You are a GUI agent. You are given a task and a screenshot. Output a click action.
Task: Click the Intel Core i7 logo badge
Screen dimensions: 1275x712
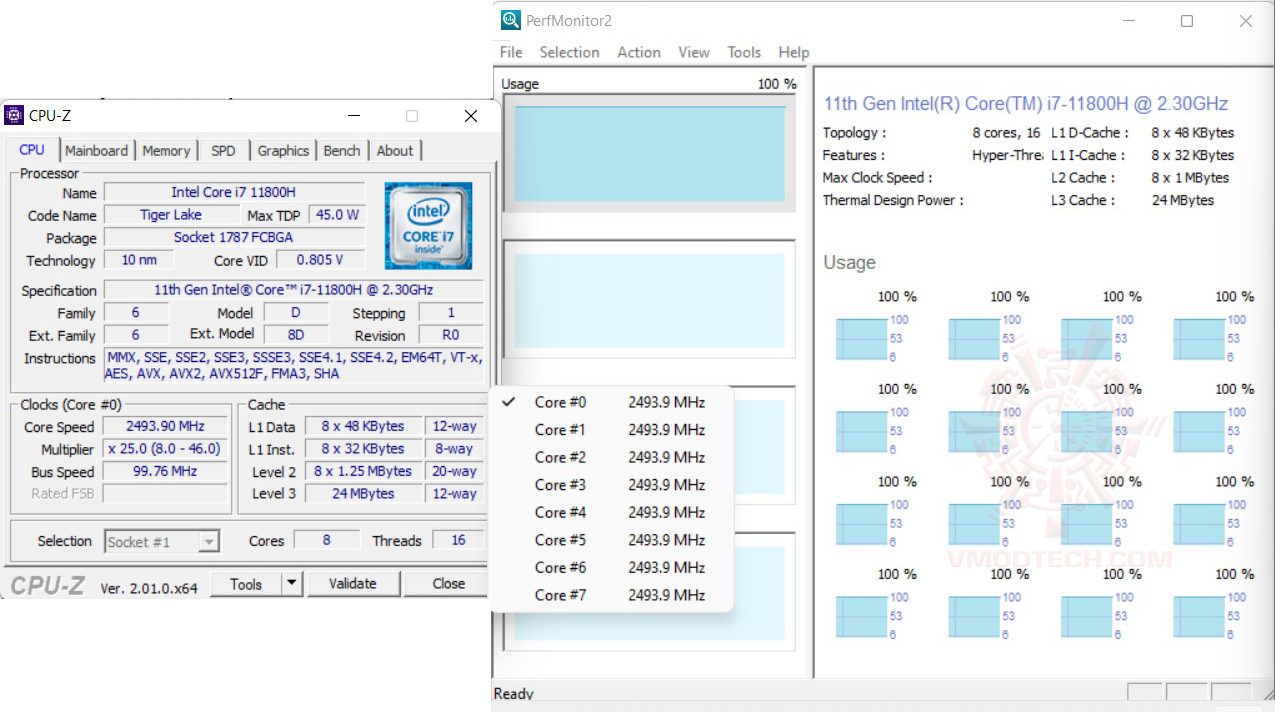tap(428, 225)
